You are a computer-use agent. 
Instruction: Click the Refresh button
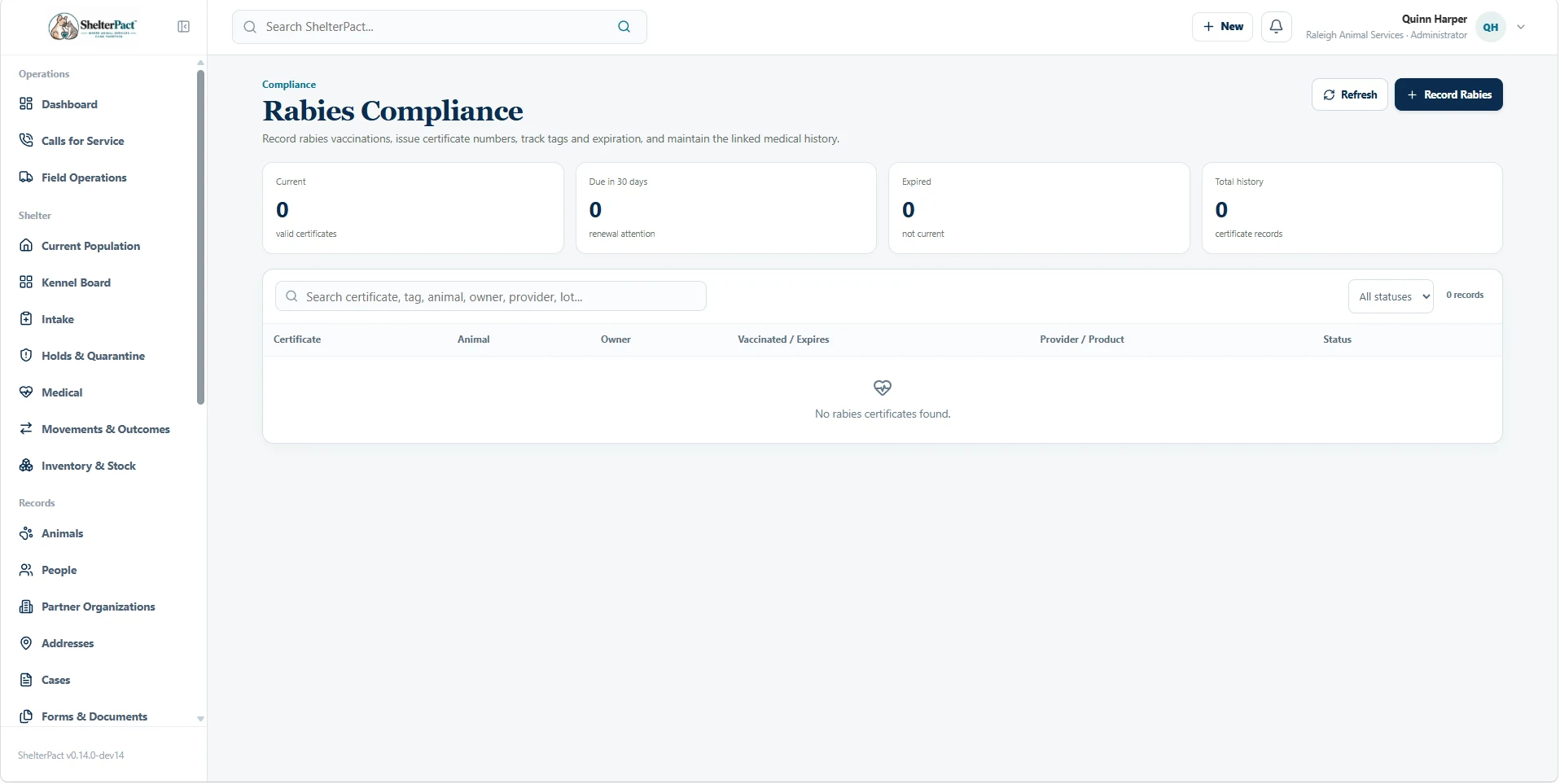pos(1350,94)
